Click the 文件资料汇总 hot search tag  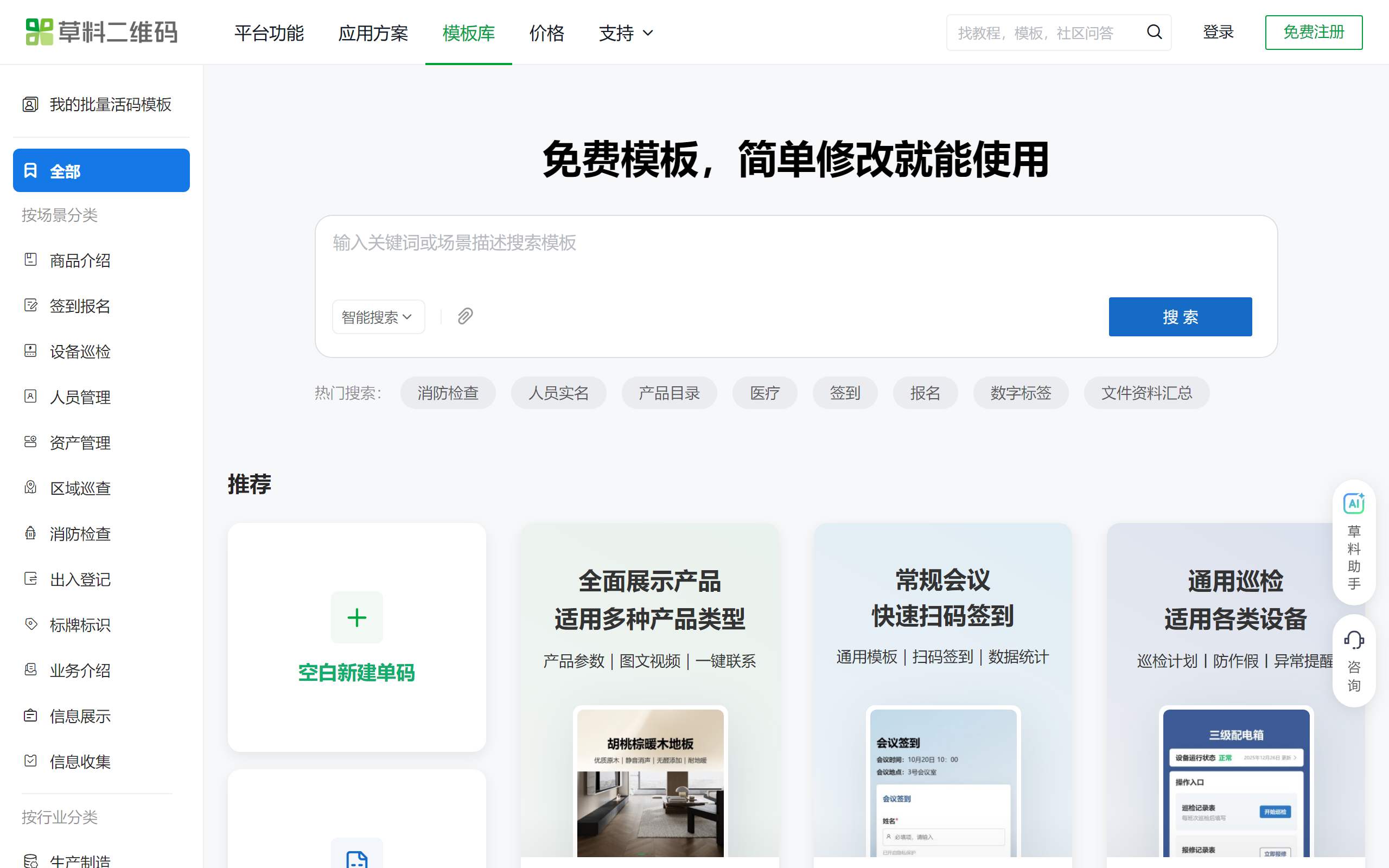coord(1146,393)
